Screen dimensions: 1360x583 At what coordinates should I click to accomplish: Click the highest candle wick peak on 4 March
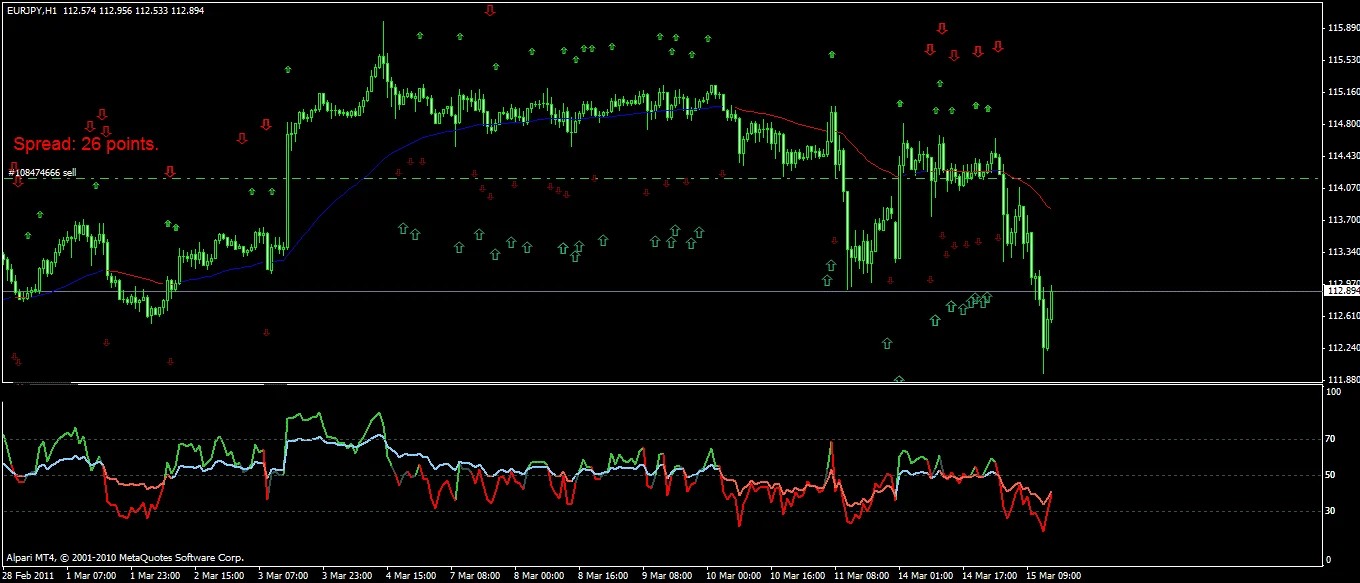tap(383, 26)
